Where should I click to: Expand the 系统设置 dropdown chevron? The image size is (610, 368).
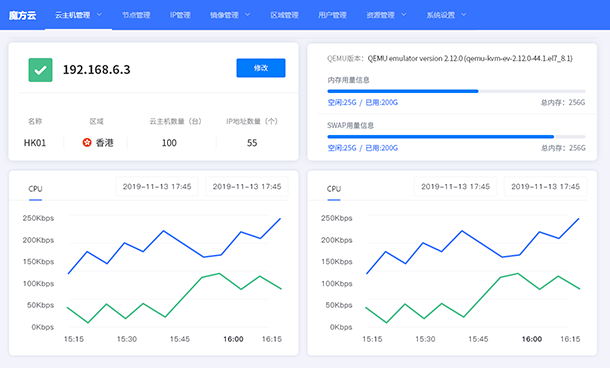coord(464,15)
